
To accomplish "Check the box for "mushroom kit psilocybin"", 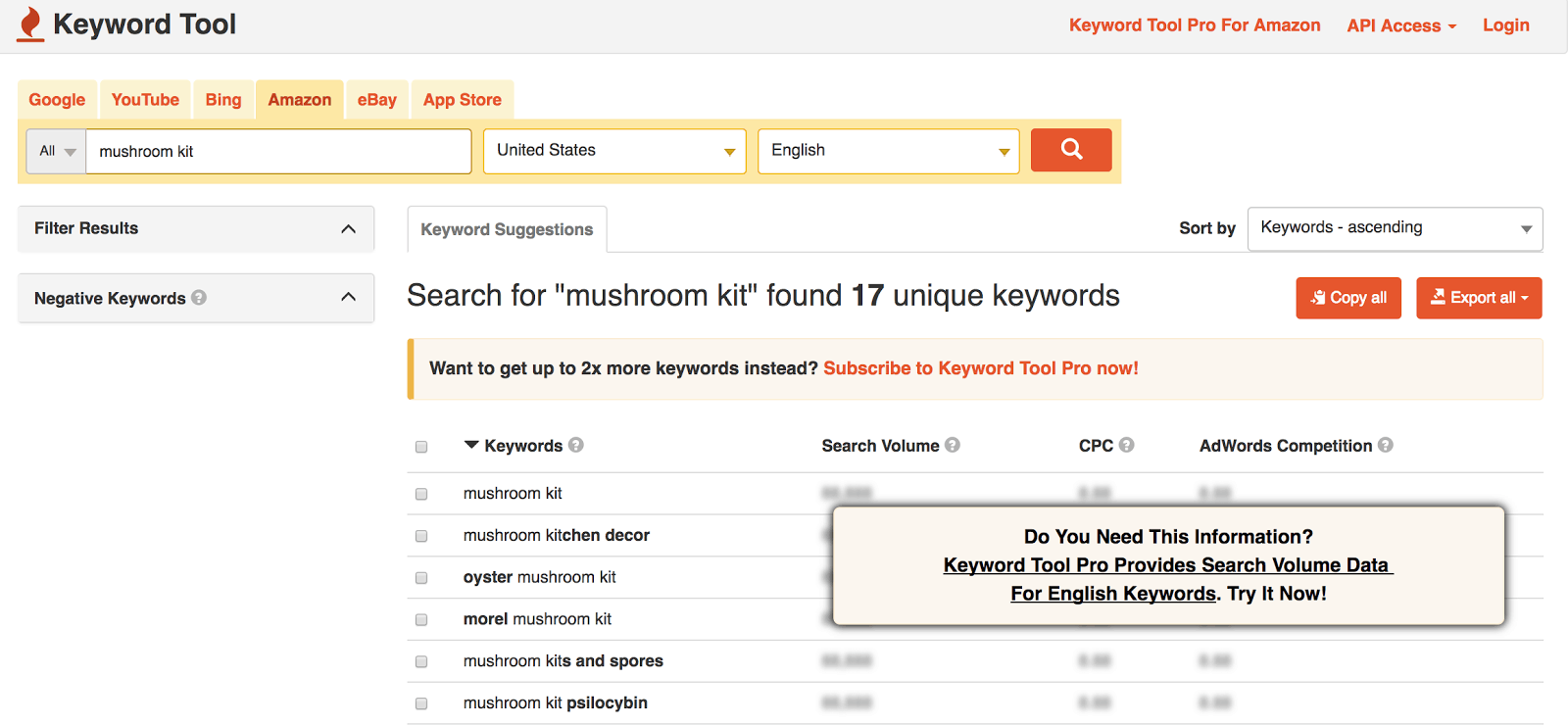I will [421, 703].
